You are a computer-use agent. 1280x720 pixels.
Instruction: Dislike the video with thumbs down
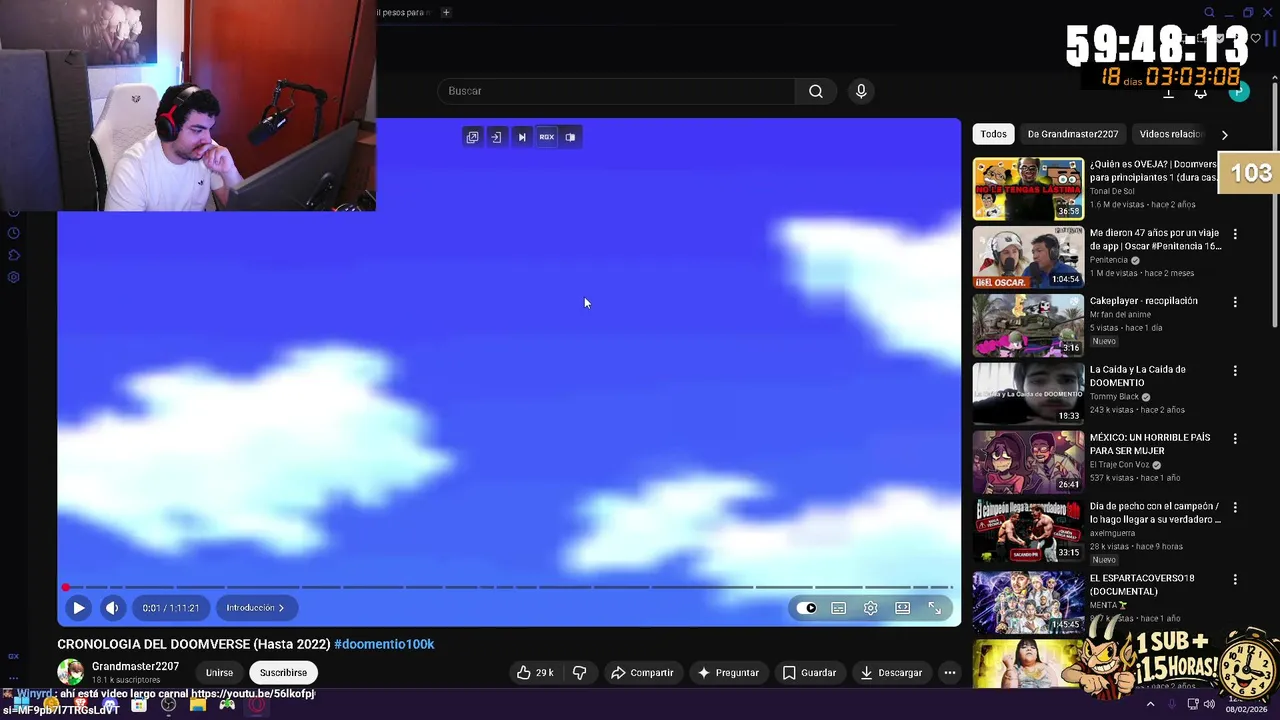click(579, 673)
